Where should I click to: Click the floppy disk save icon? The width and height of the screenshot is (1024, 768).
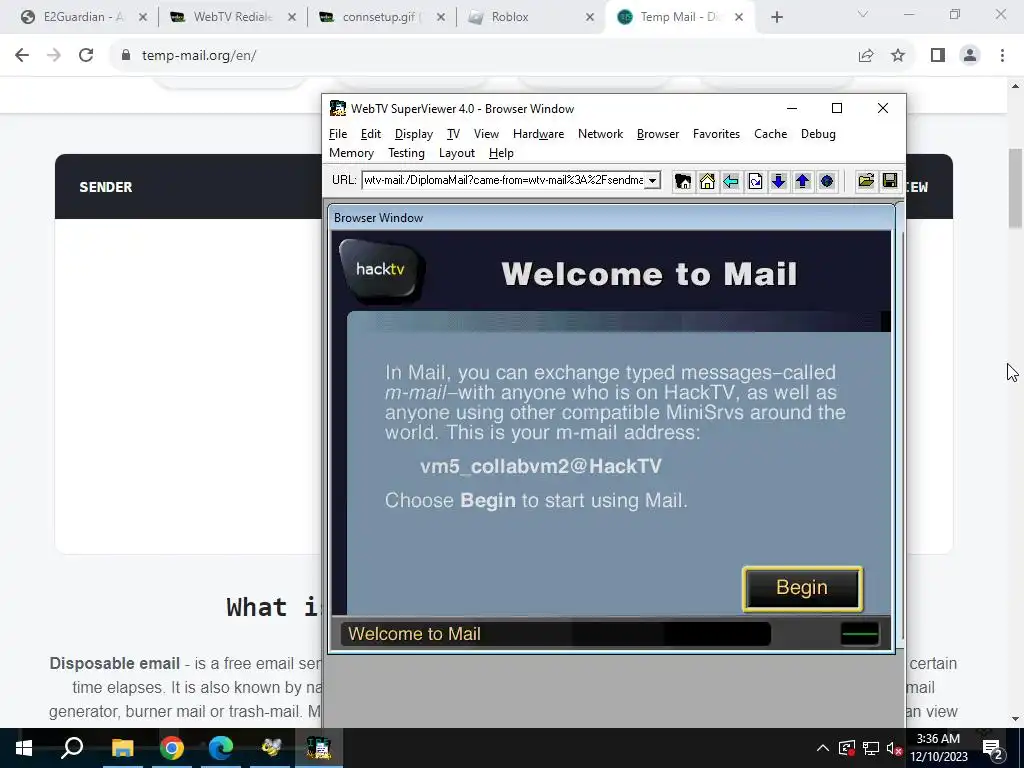tap(890, 181)
